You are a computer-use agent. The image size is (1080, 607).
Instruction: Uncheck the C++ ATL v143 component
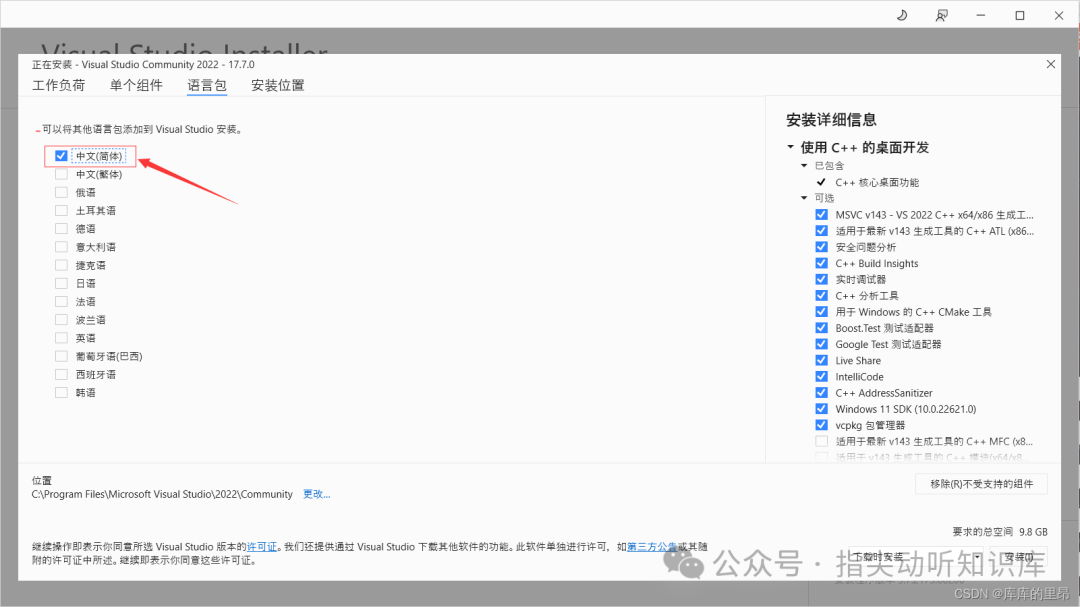point(821,231)
